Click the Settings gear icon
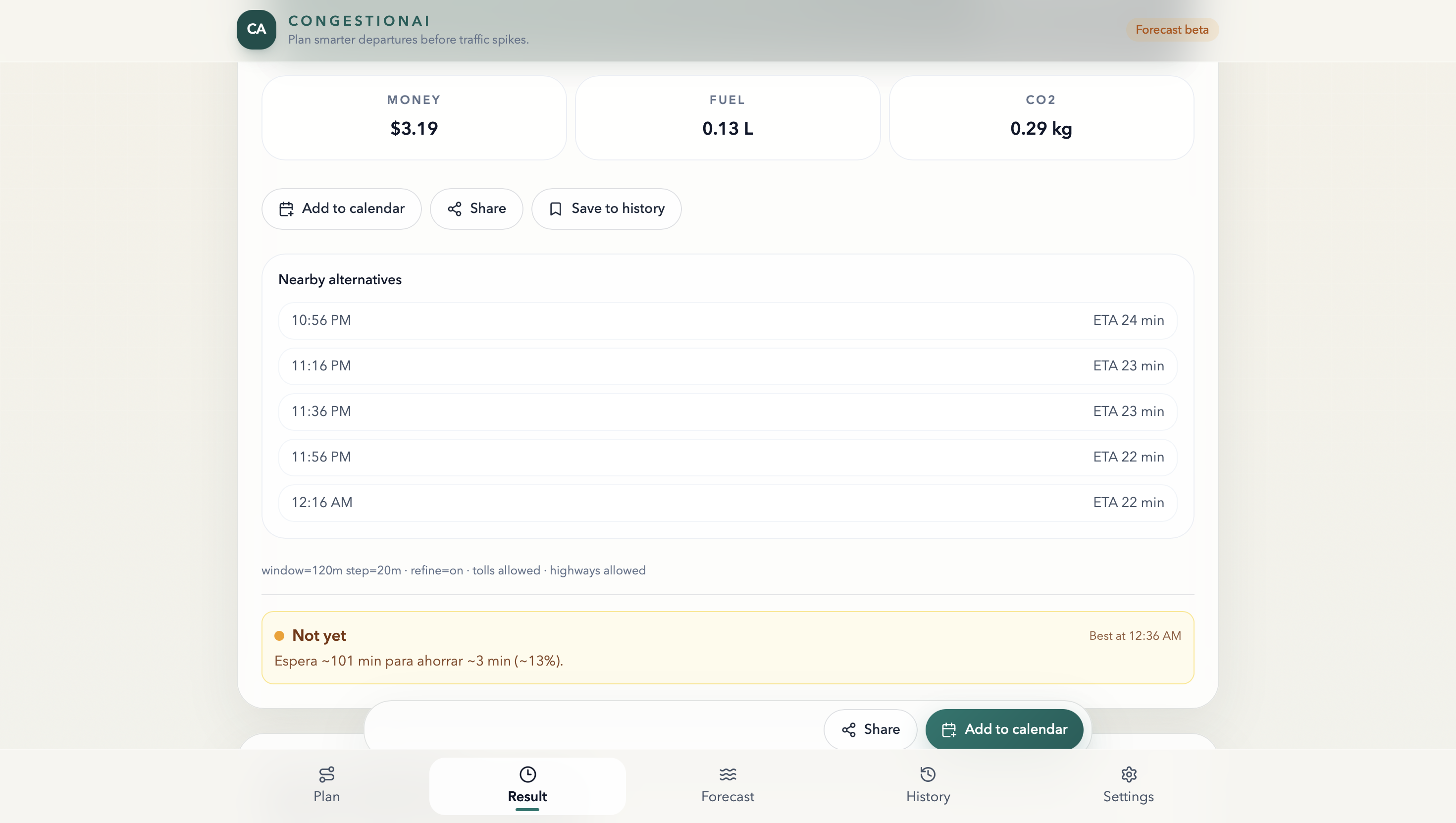Viewport: 1456px width, 823px height. pyautogui.click(x=1128, y=774)
